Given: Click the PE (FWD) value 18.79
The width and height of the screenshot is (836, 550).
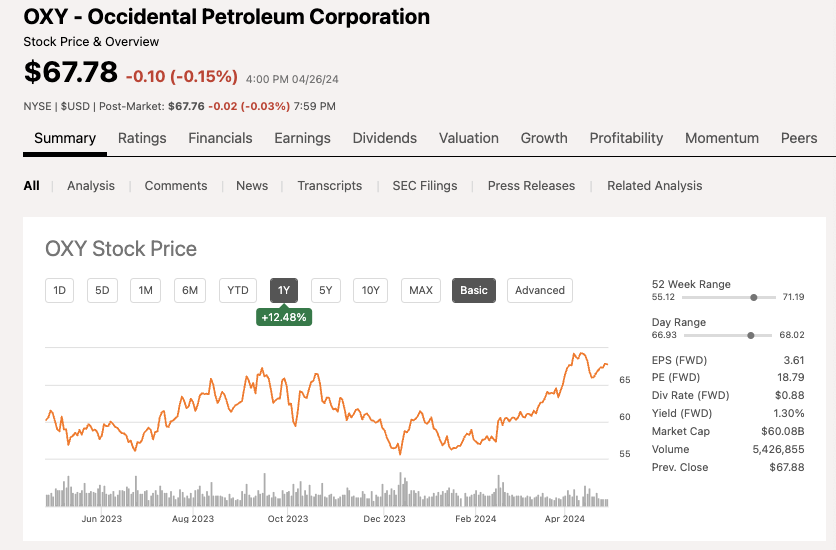Looking at the screenshot, I should coord(791,377).
